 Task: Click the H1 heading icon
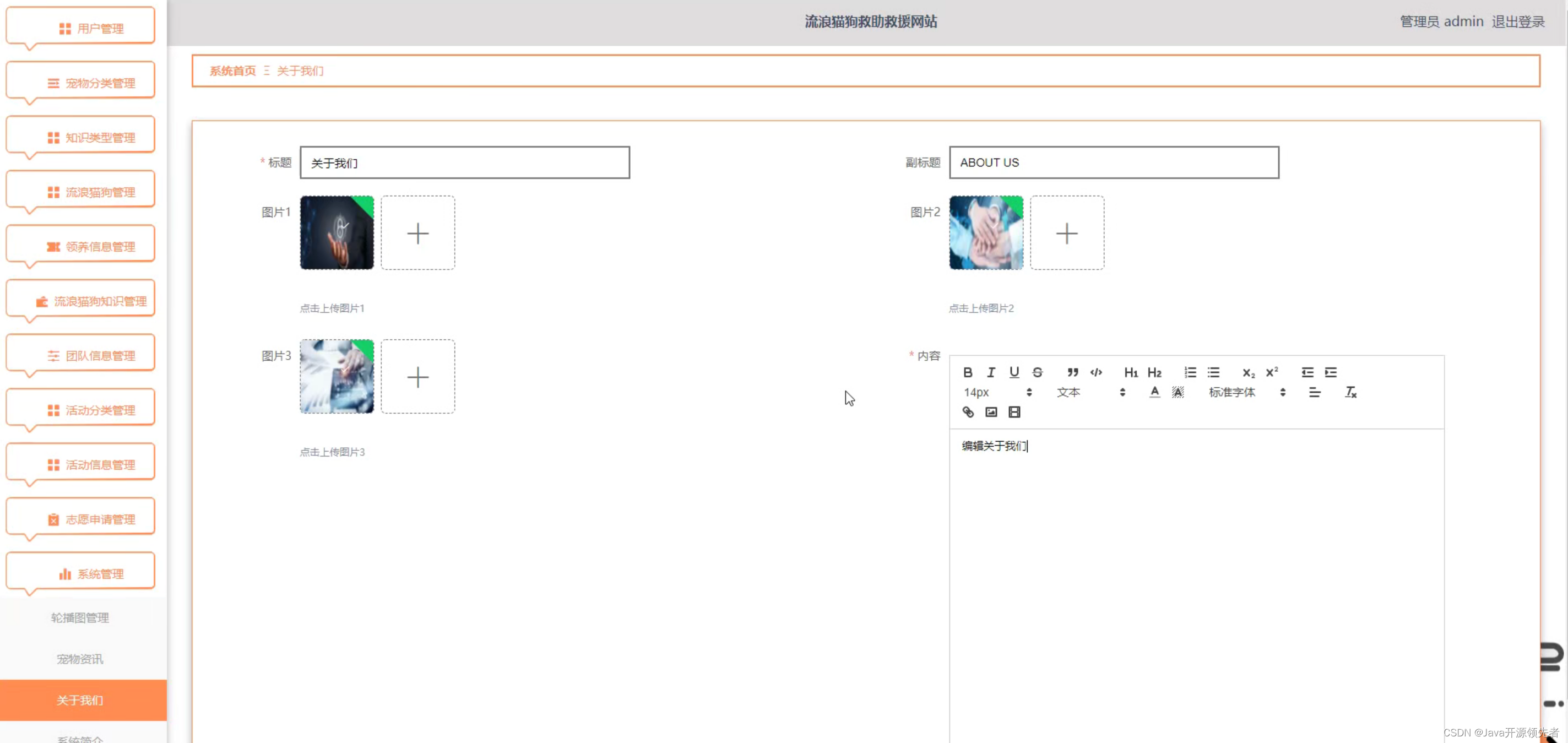pos(1131,372)
